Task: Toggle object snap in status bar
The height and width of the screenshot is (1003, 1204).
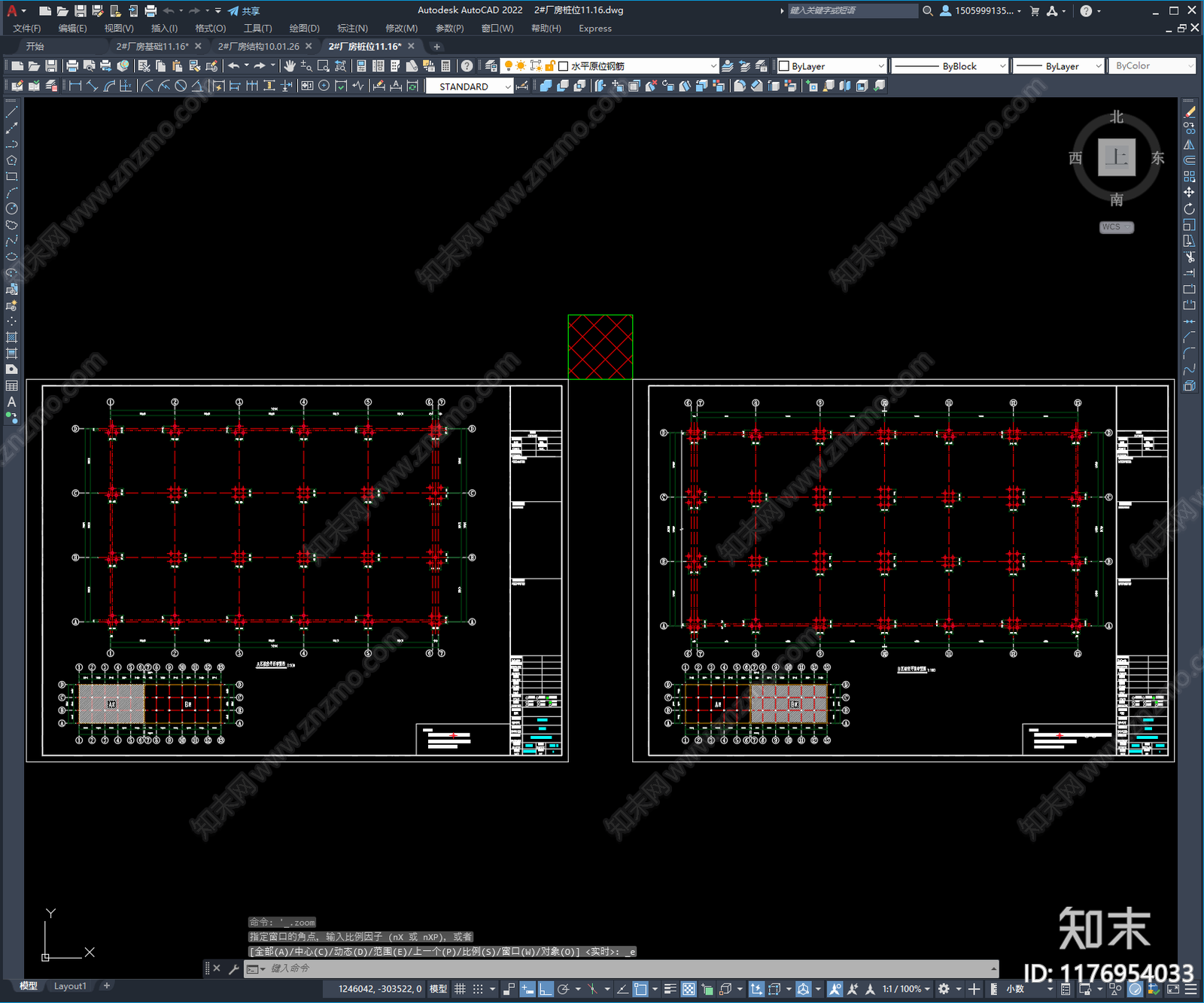Action: coord(640,989)
